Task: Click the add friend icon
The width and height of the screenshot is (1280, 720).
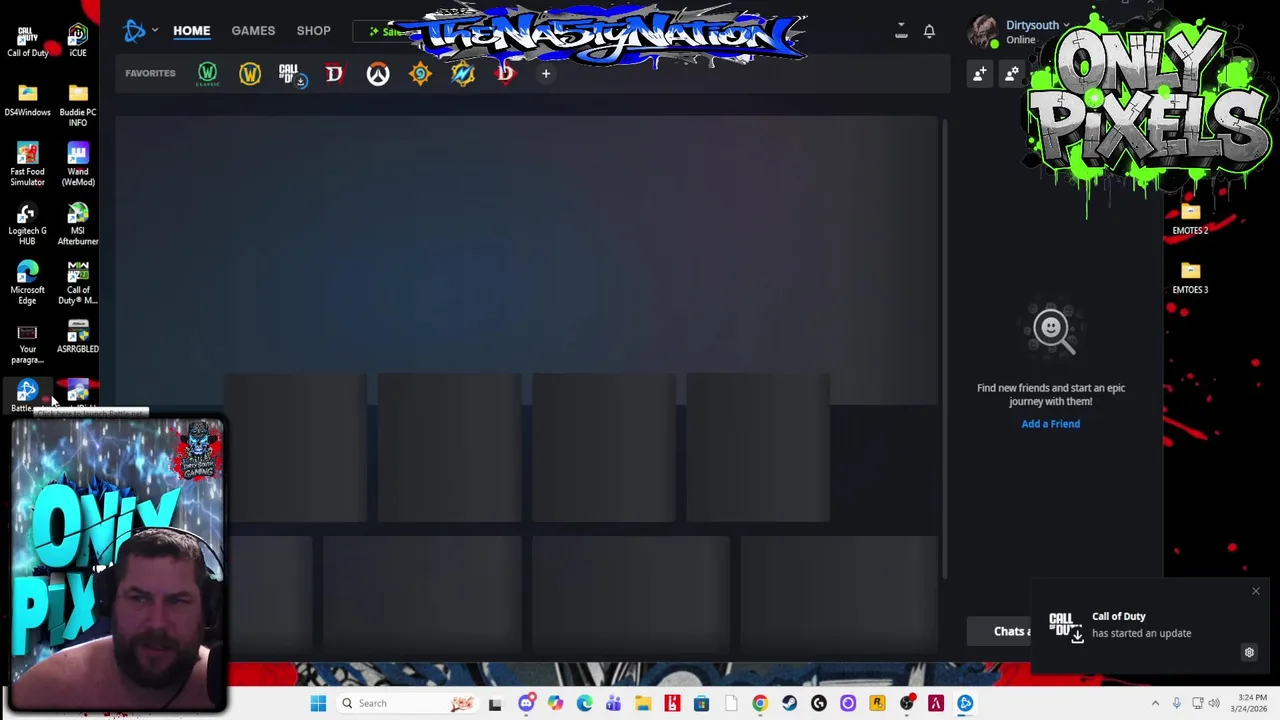Action: 980,73
